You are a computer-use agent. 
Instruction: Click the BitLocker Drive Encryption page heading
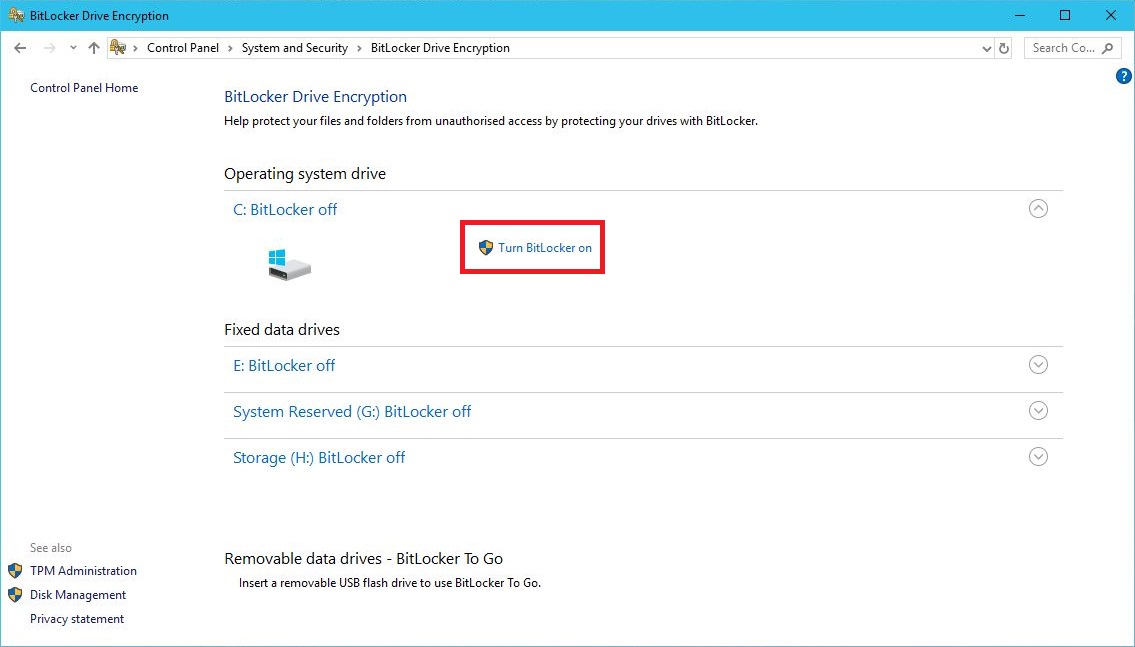[x=316, y=96]
